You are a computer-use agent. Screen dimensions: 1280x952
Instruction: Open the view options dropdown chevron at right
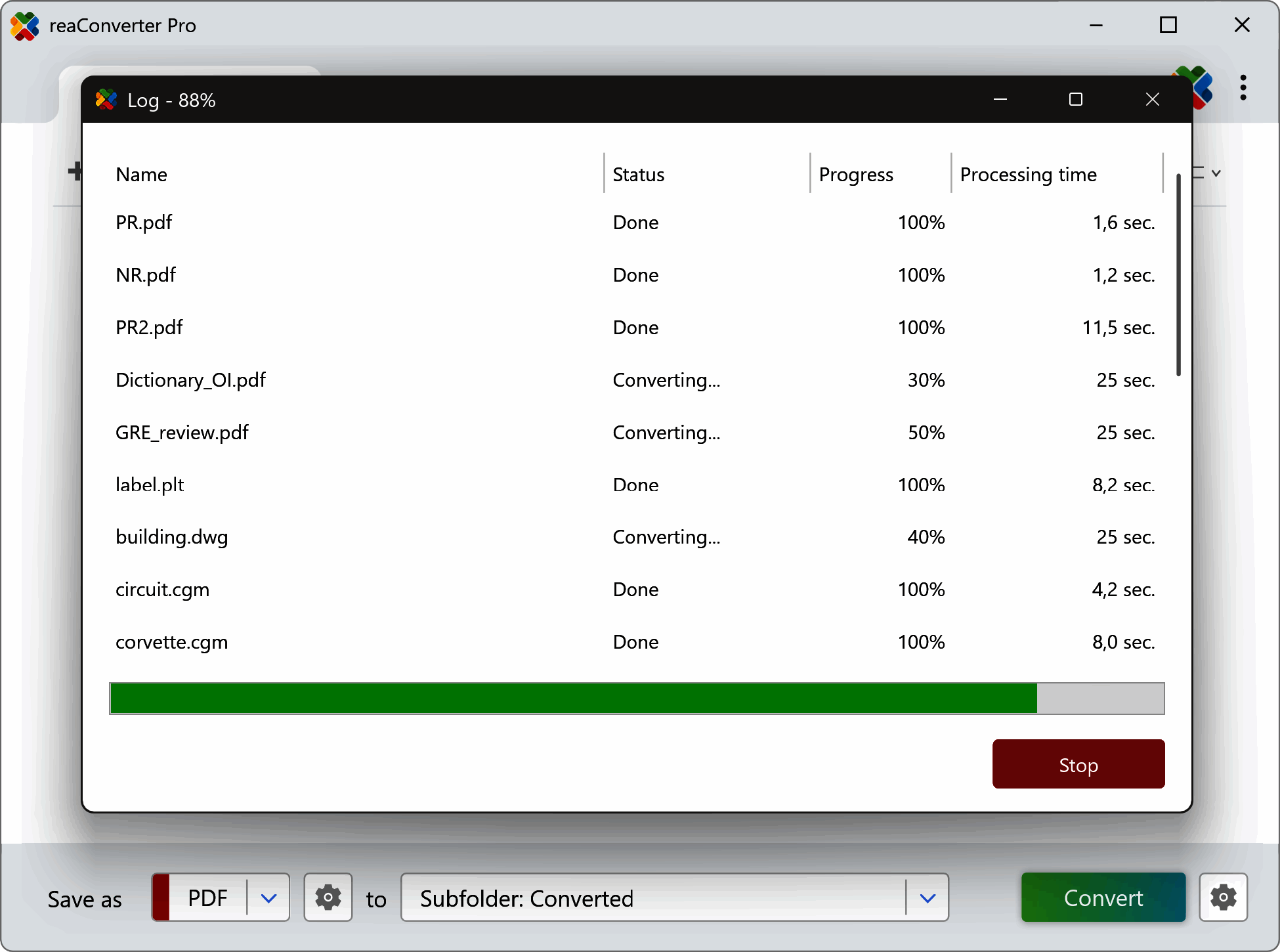pyautogui.click(x=1216, y=173)
